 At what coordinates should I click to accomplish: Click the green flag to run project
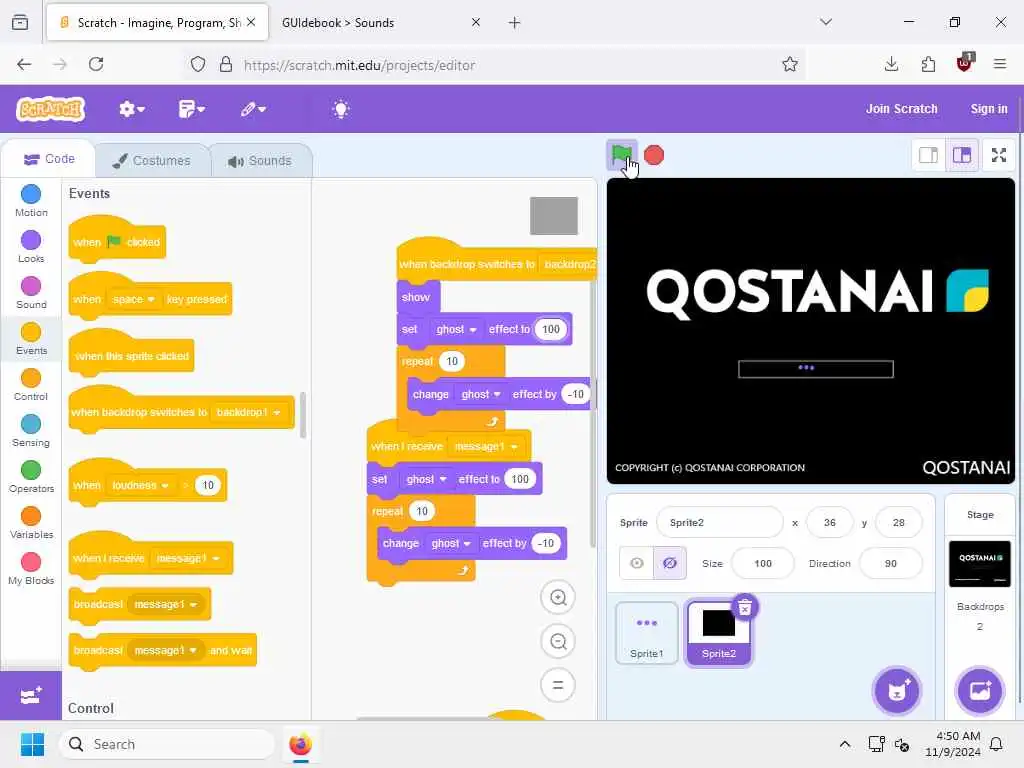621,155
